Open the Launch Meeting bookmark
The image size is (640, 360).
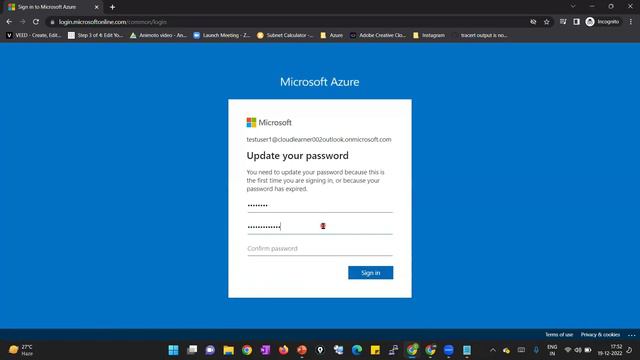point(222,36)
